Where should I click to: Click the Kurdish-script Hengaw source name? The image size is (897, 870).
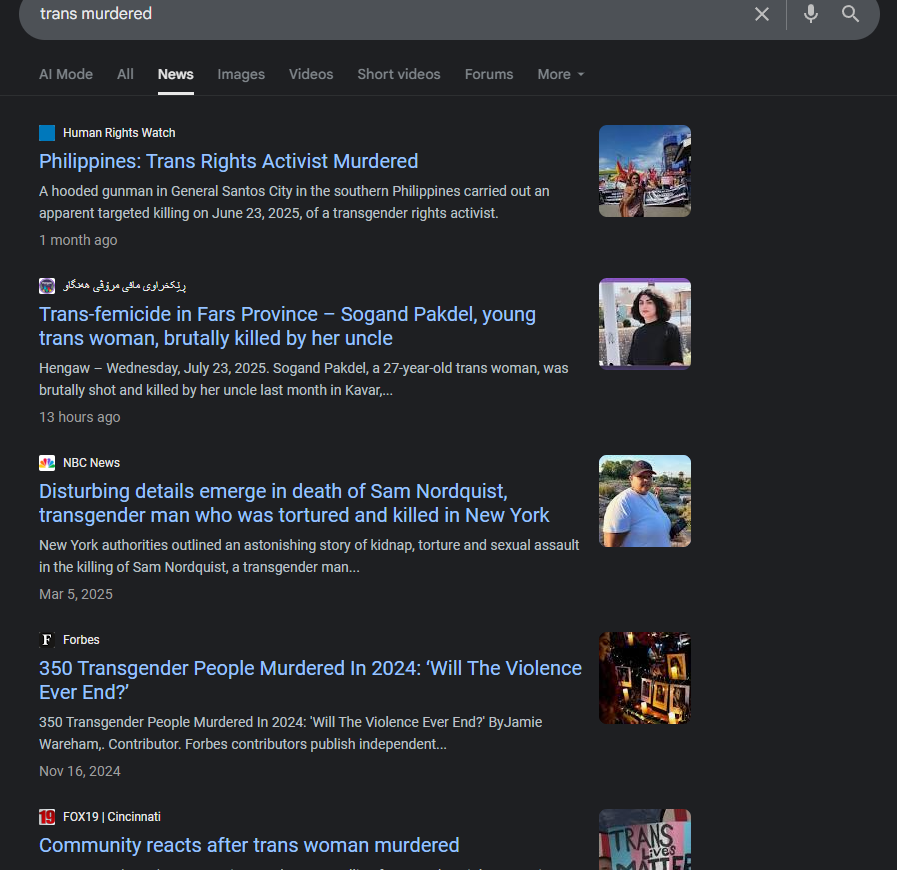click(125, 285)
